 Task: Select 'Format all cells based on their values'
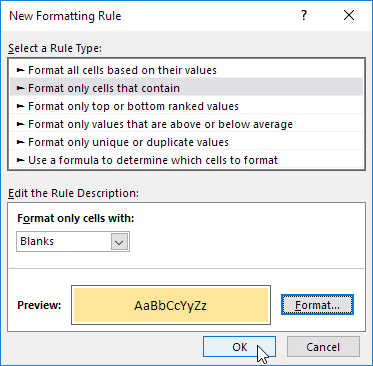tap(187, 70)
